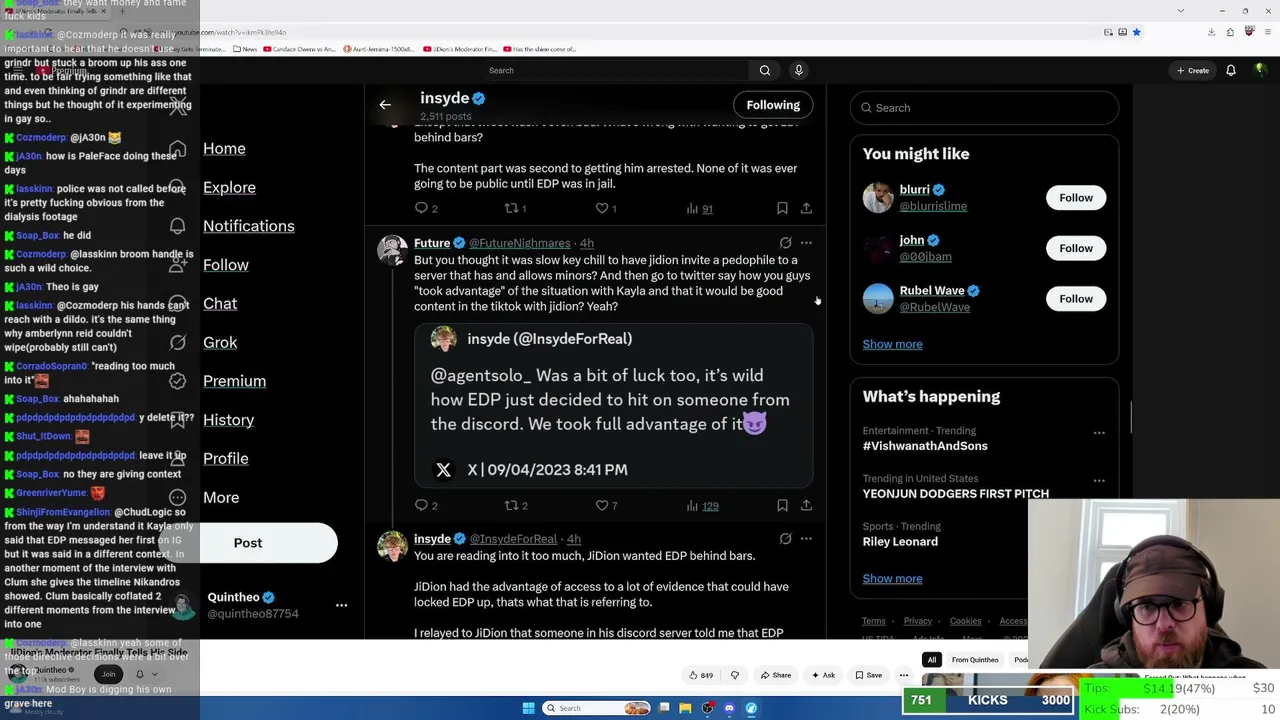
Task: Open Discord from the taskbar
Action: tap(729, 708)
